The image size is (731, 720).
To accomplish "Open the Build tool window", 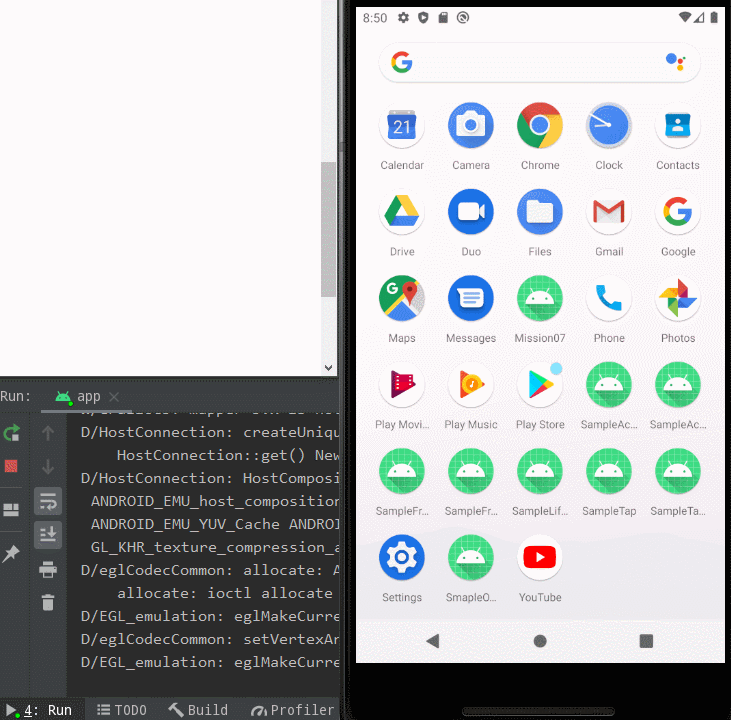I will [198, 710].
